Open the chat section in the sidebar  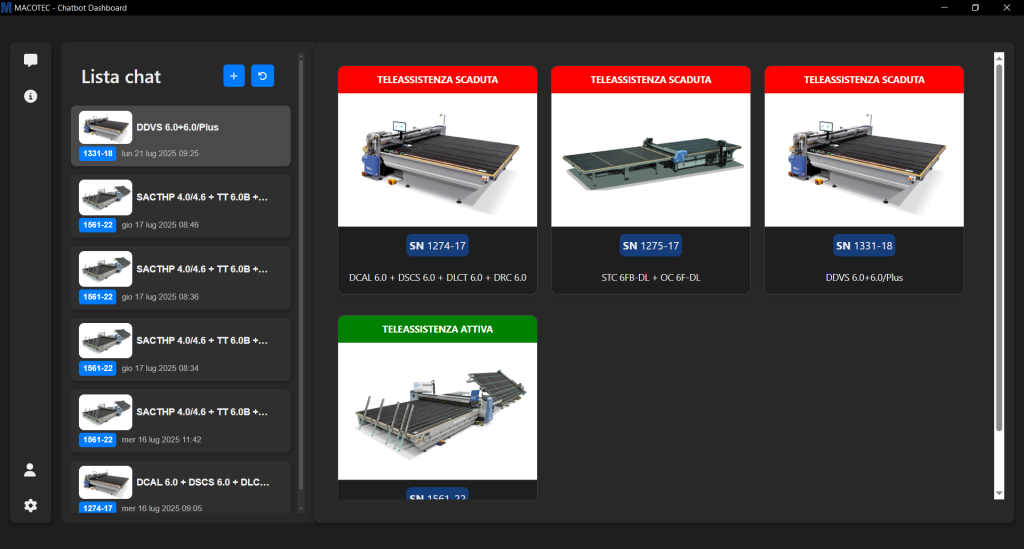(x=30, y=61)
